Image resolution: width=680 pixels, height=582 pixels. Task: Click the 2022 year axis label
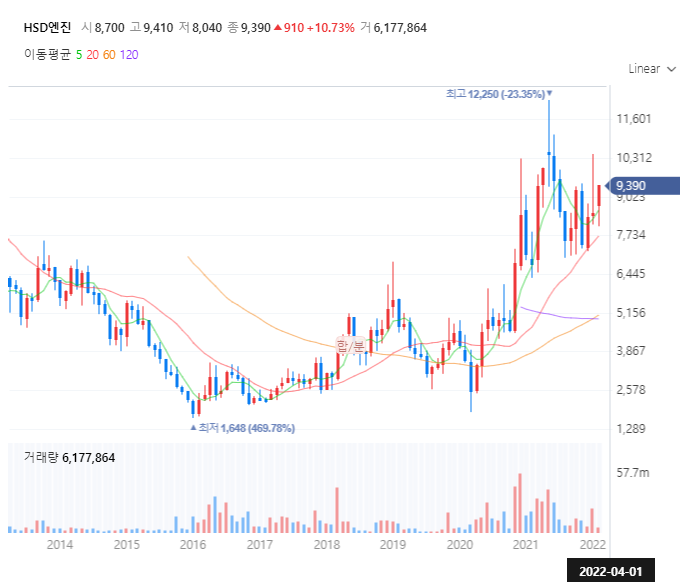point(593,545)
